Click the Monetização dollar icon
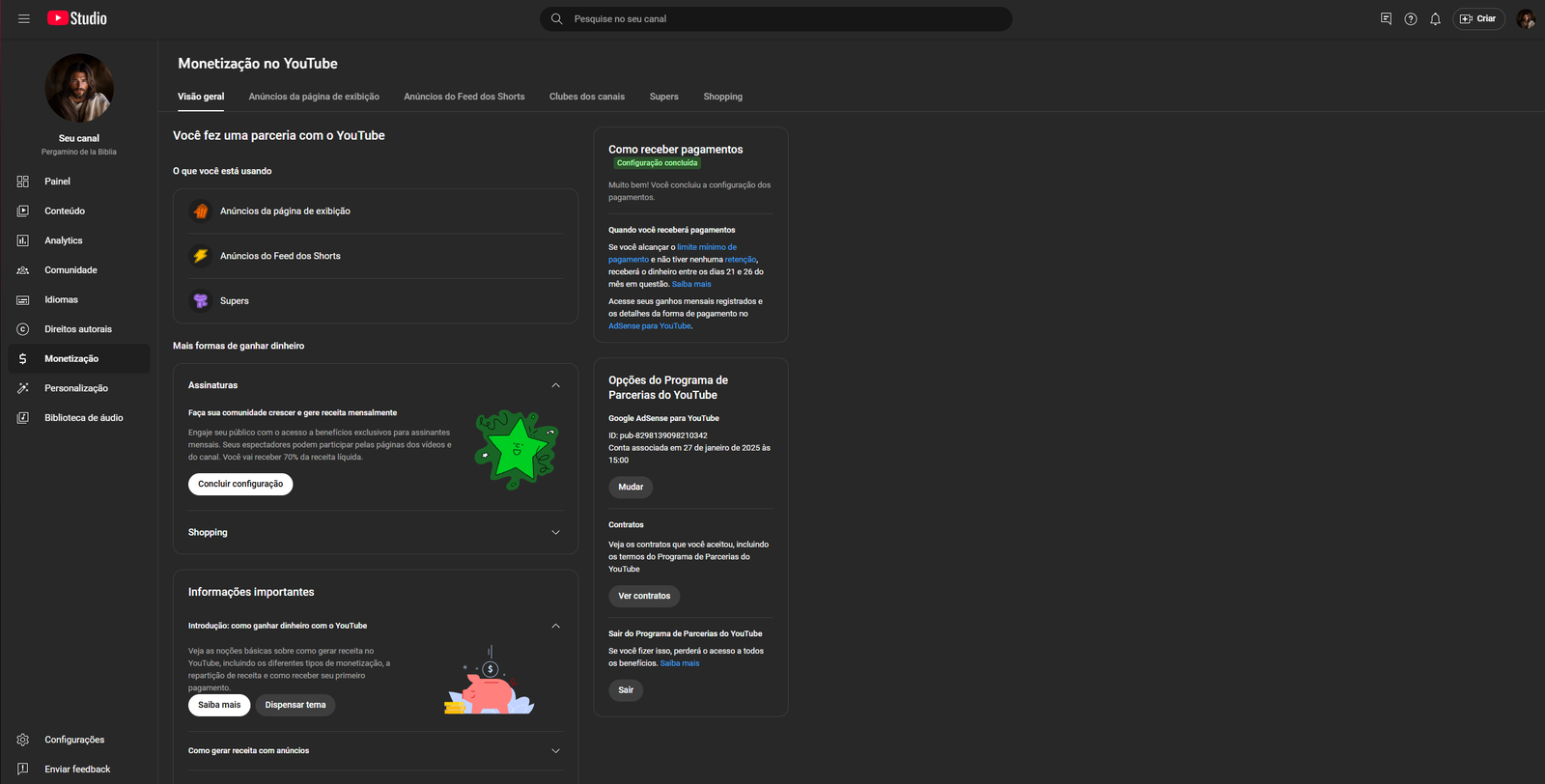Image resolution: width=1545 pixels, height=784 pixels. coord(23,358)
